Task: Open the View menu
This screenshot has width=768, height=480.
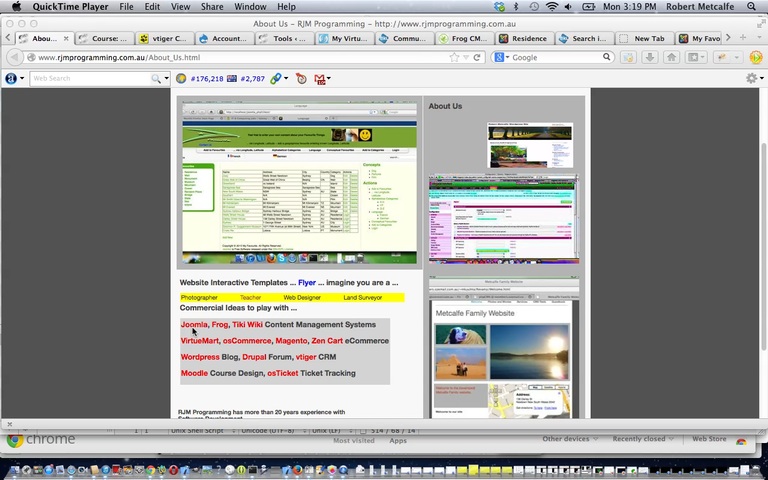Action: tap(180, 6)
